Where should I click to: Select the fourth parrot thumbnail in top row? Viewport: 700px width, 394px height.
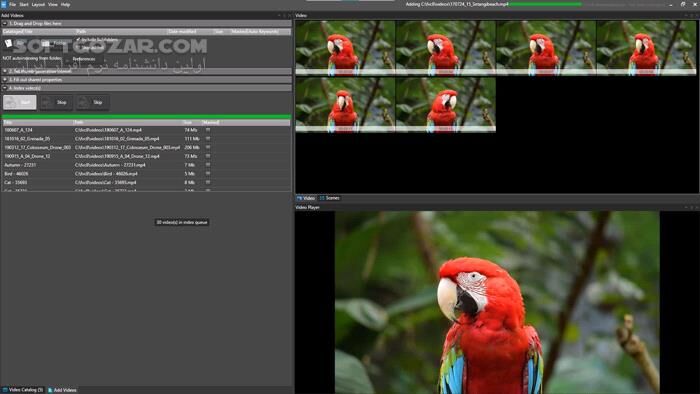pos(646,48)
